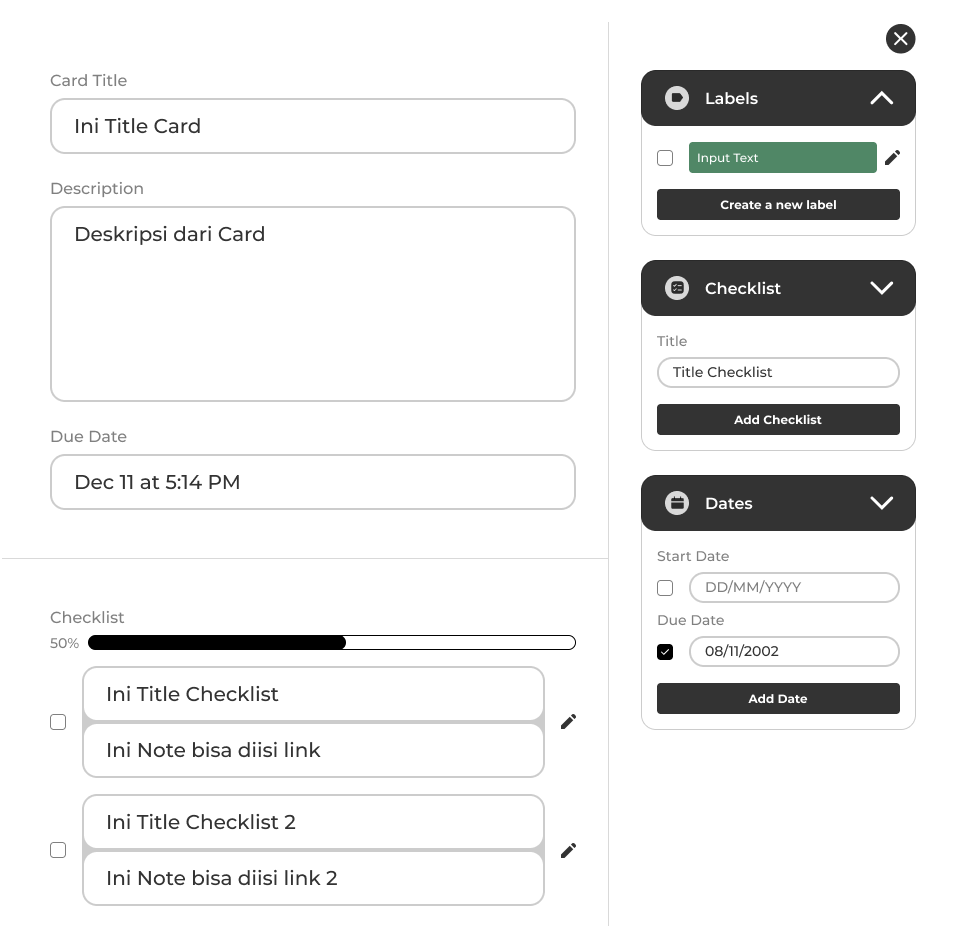Viewport: 962px width, 926px height.
Task: Click the Labels tag icon
Action: click(x=677, y=98)
